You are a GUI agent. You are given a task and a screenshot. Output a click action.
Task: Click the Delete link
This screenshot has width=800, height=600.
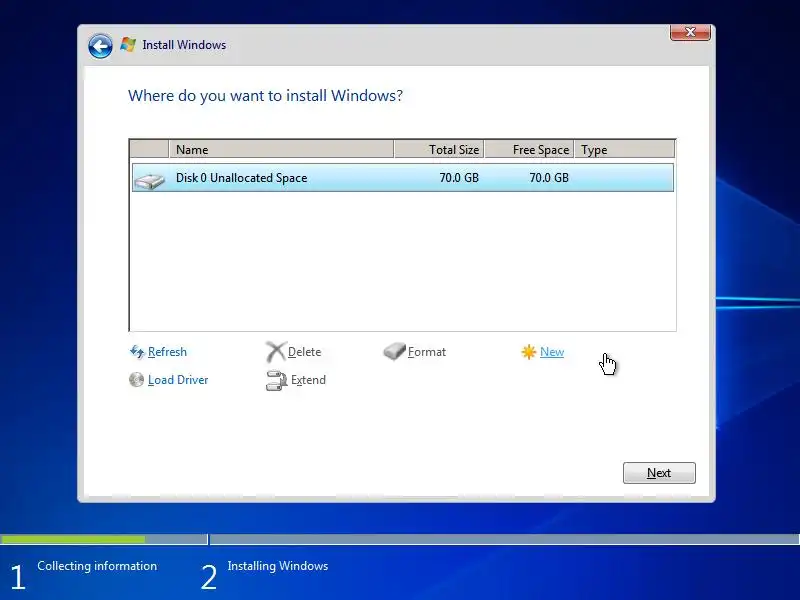[x=305, y=352]
